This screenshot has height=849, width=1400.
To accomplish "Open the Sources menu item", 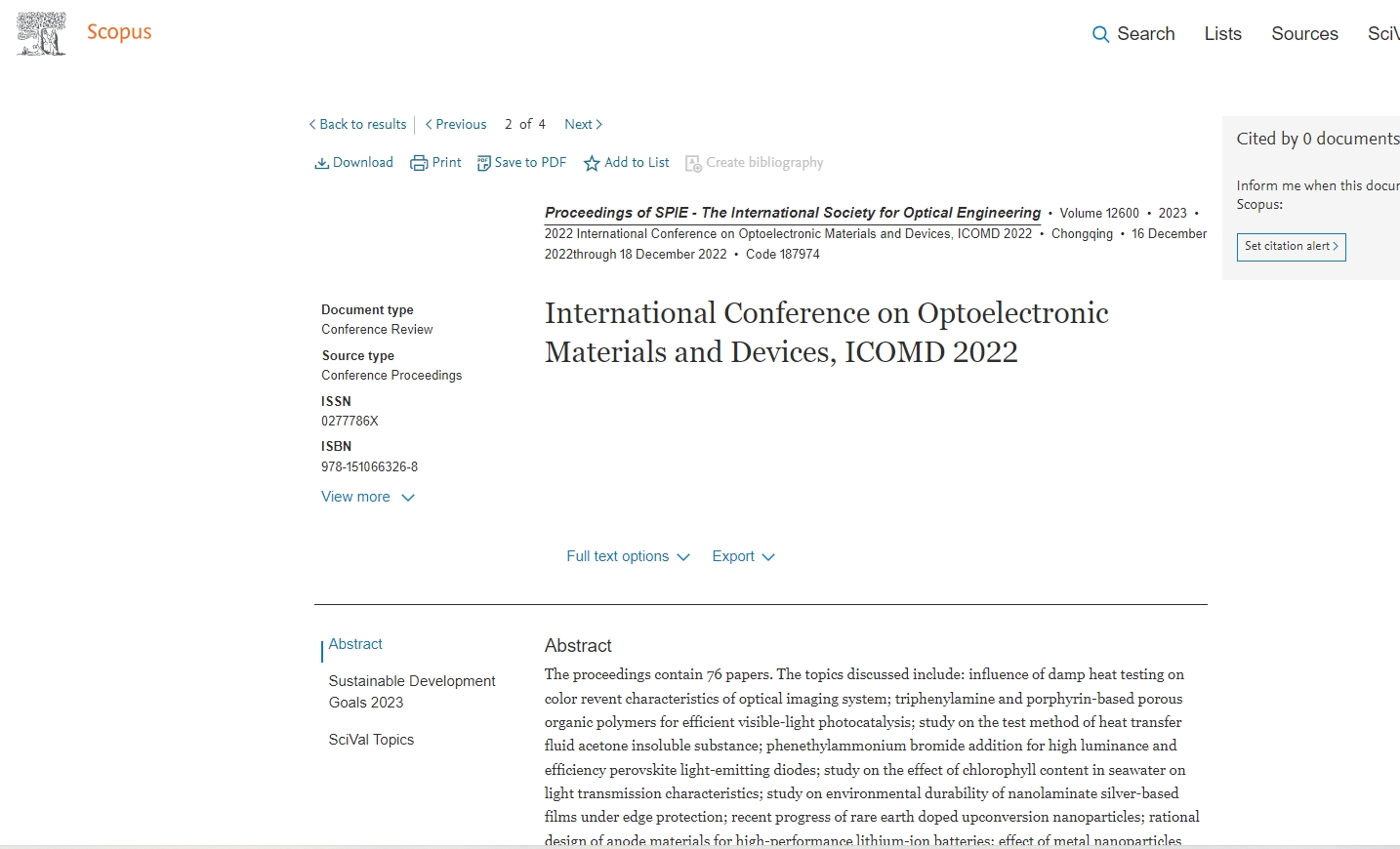I will (1304, 34).
